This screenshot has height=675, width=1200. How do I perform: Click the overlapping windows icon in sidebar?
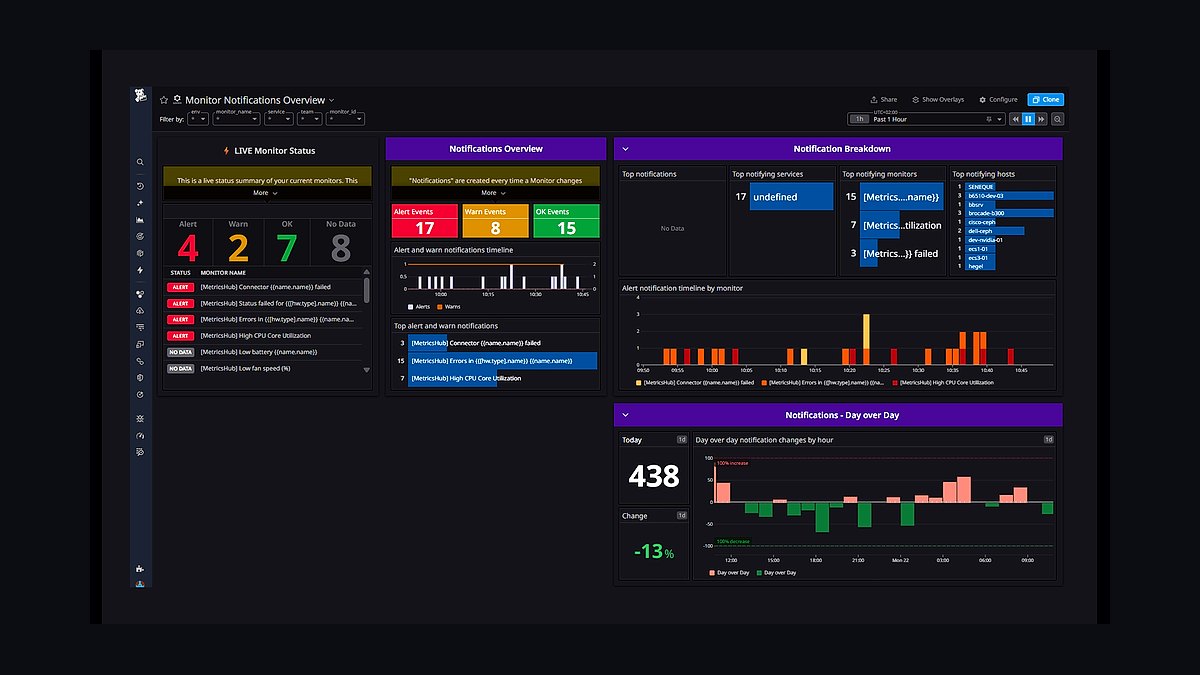(140, 344)
